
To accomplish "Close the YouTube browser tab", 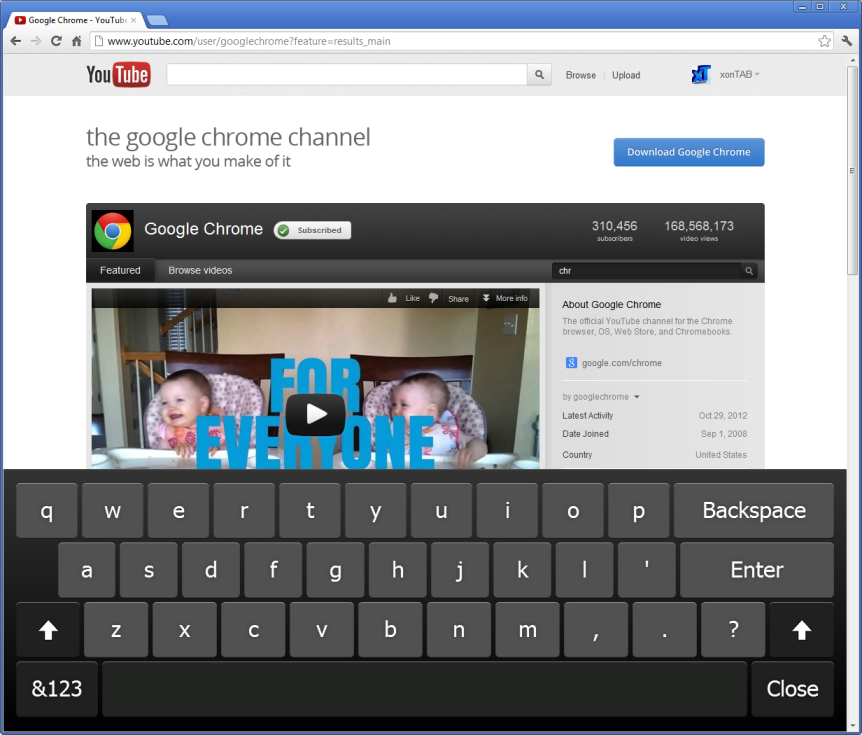I will click(134, 20).
